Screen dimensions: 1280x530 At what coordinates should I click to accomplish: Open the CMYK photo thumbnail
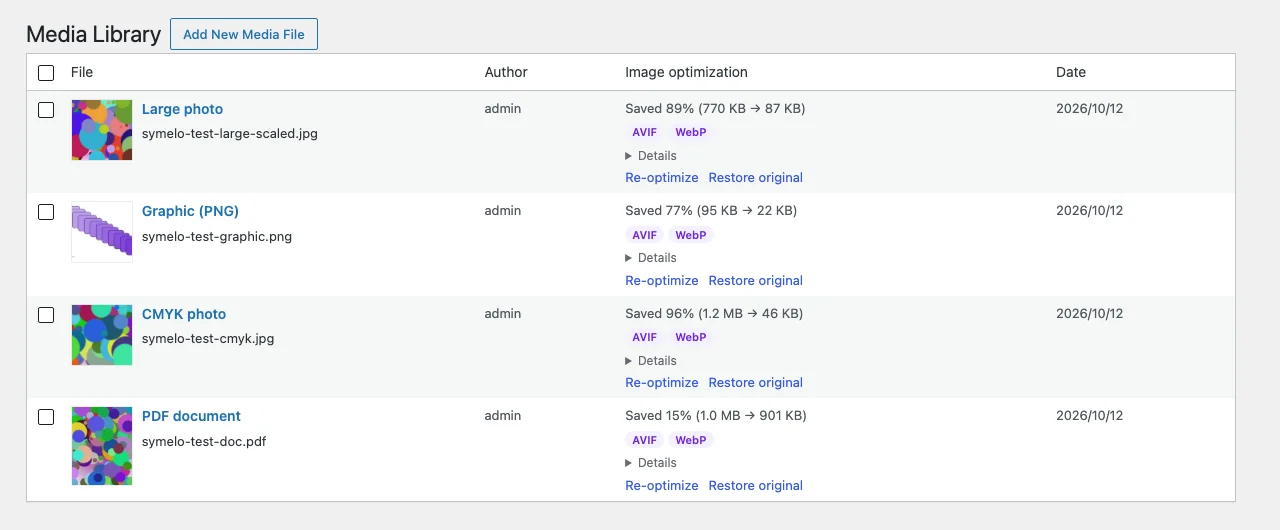click(102, 335)
